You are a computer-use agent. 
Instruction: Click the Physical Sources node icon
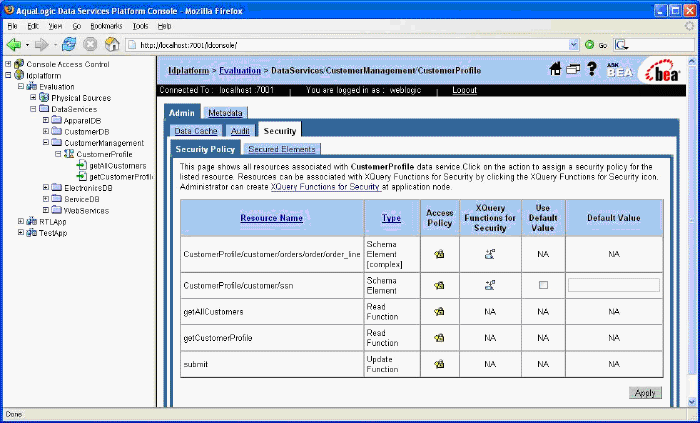(x=44, y=97)
